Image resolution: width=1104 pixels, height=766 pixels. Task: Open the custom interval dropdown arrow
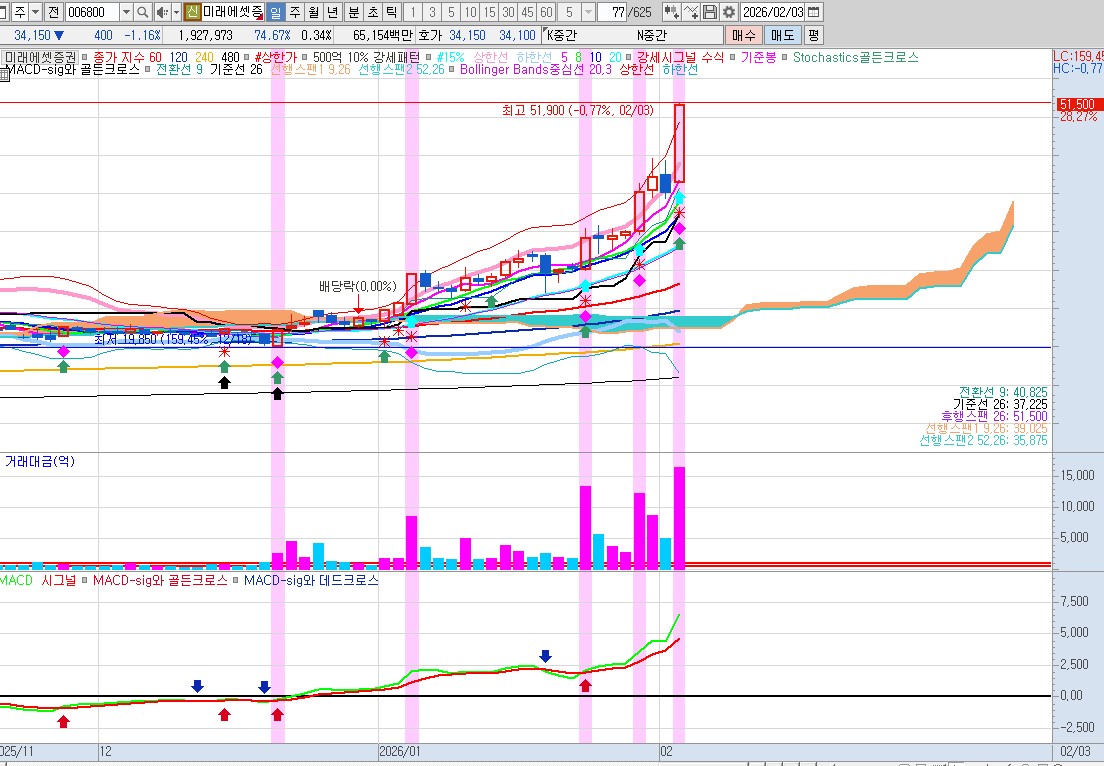(x=589, y=12)
